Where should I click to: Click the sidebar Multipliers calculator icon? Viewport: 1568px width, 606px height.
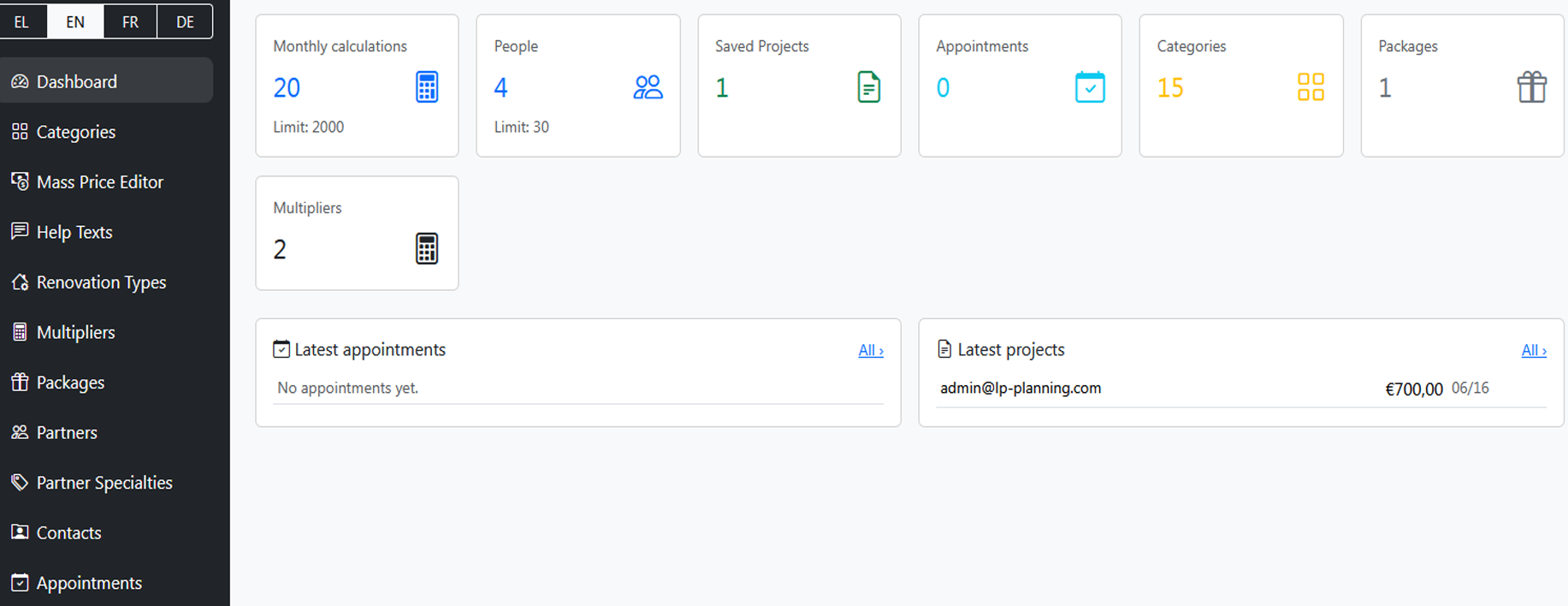[20, 332]
